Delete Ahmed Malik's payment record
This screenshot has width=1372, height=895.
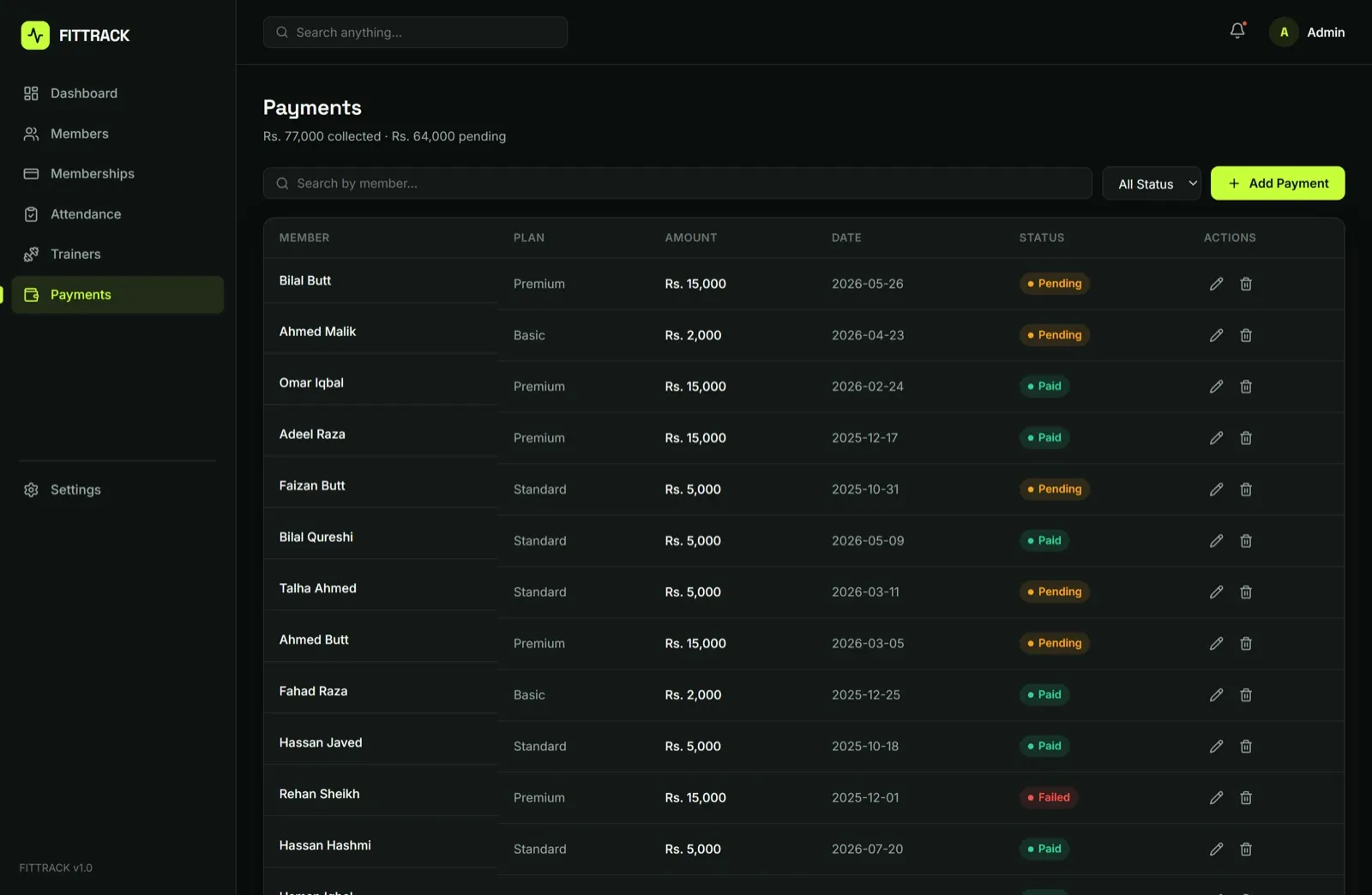pos(1246,335)
